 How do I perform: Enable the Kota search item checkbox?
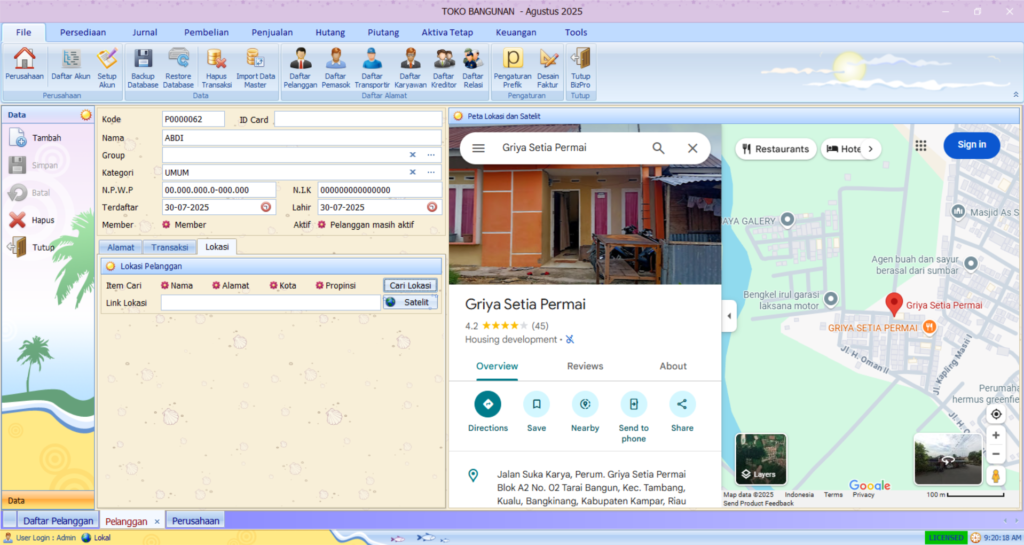tap(274, 286)
